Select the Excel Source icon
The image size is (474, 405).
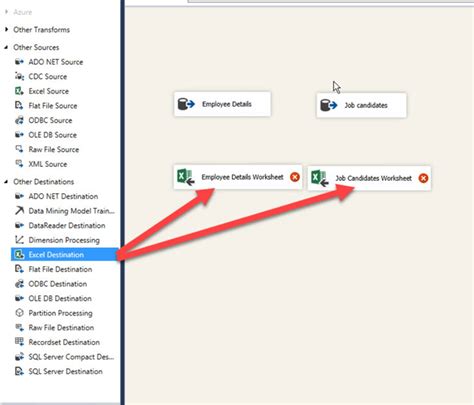(x=19, y=91)
